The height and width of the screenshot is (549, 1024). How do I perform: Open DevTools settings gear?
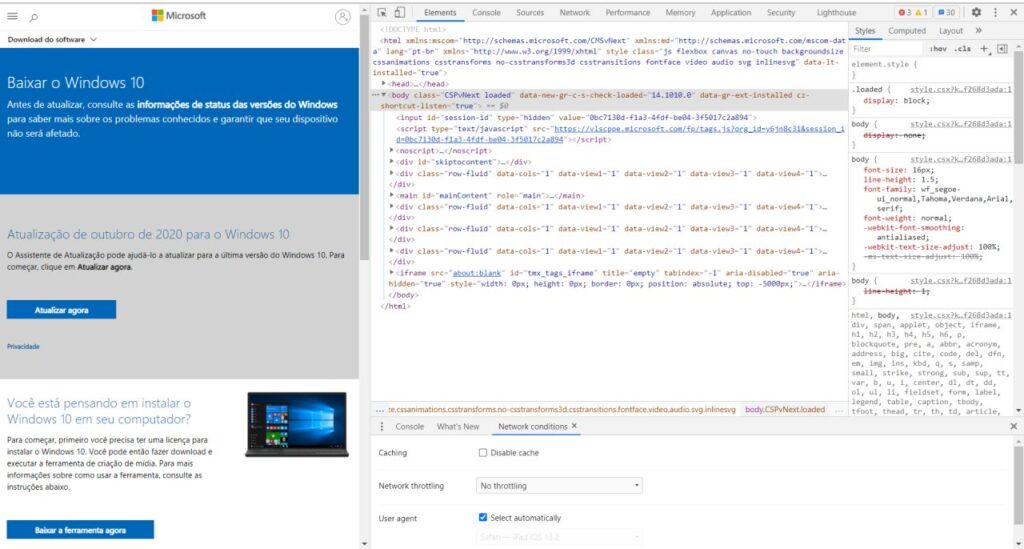(x=976, y=12)
